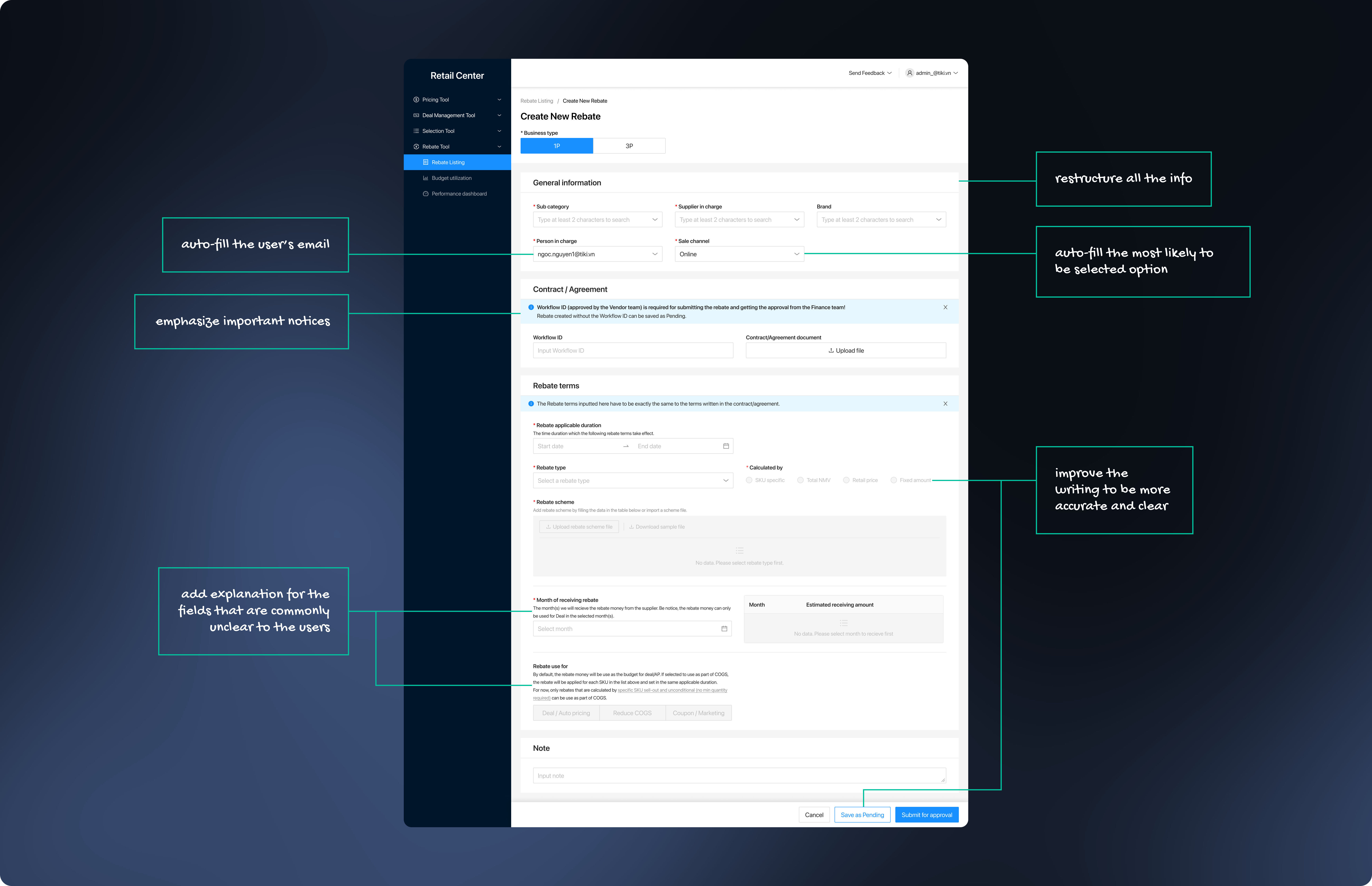Open Deal Management Tool menu item
This screenshot has height=886, width=1372.
(x=457, y=115)
